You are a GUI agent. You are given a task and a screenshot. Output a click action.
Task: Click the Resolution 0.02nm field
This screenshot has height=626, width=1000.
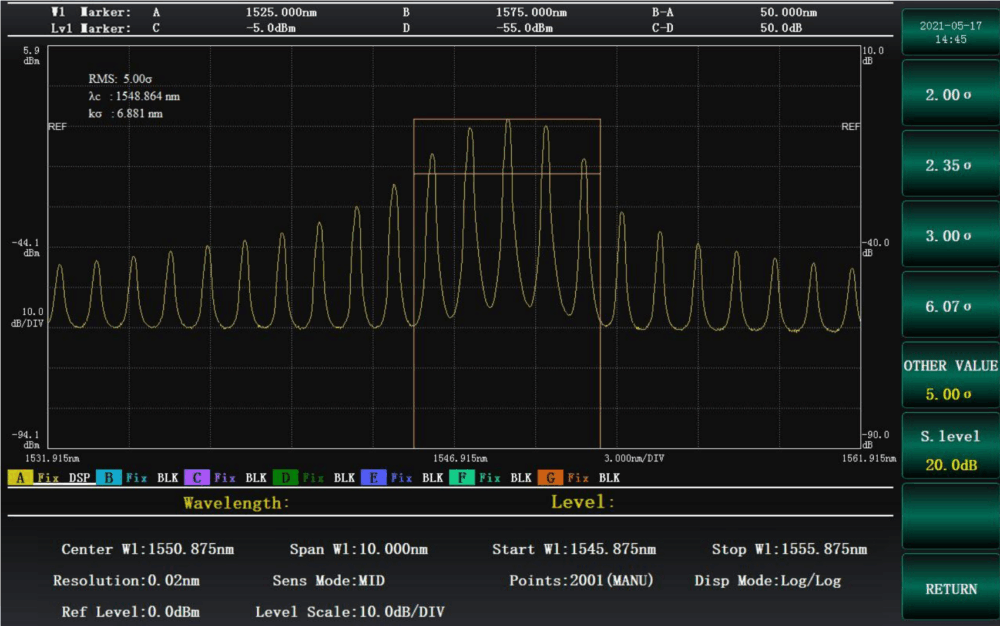(126, 580)
